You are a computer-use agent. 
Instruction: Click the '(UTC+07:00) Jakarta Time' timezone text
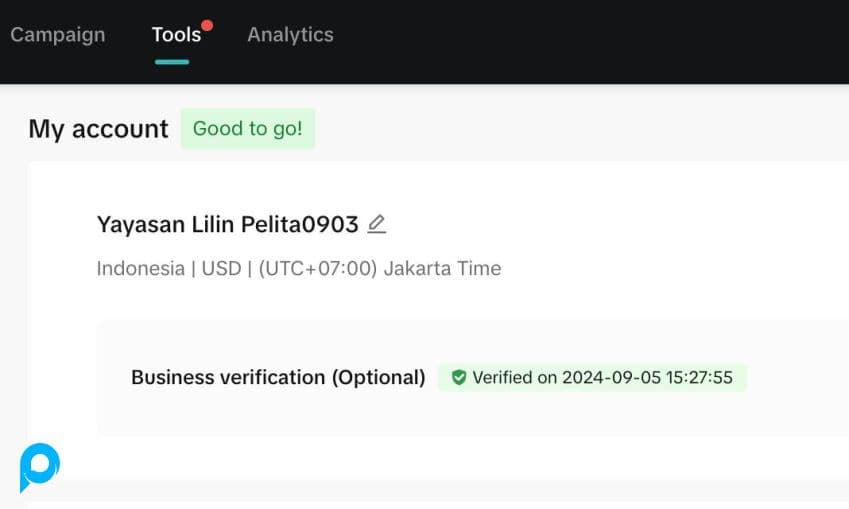(x=379, y=269)
